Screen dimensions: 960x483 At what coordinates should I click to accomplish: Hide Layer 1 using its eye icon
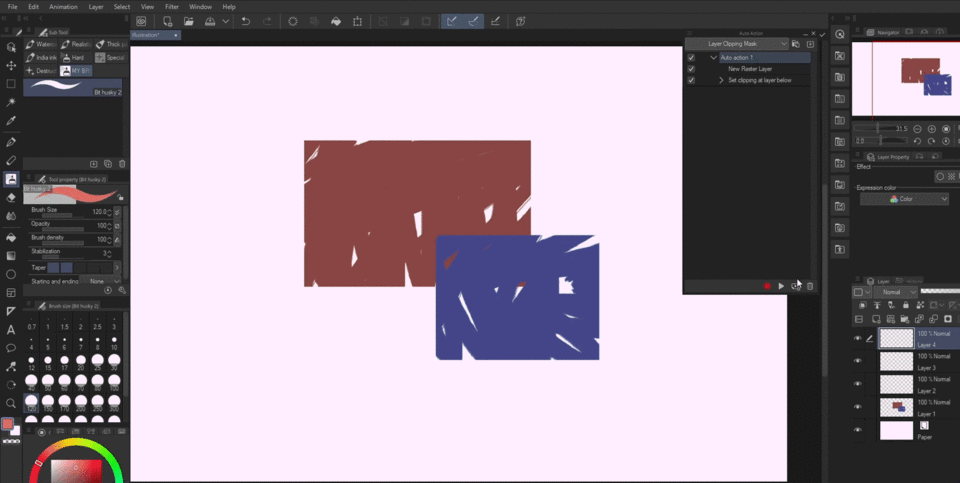click(858, 407)
